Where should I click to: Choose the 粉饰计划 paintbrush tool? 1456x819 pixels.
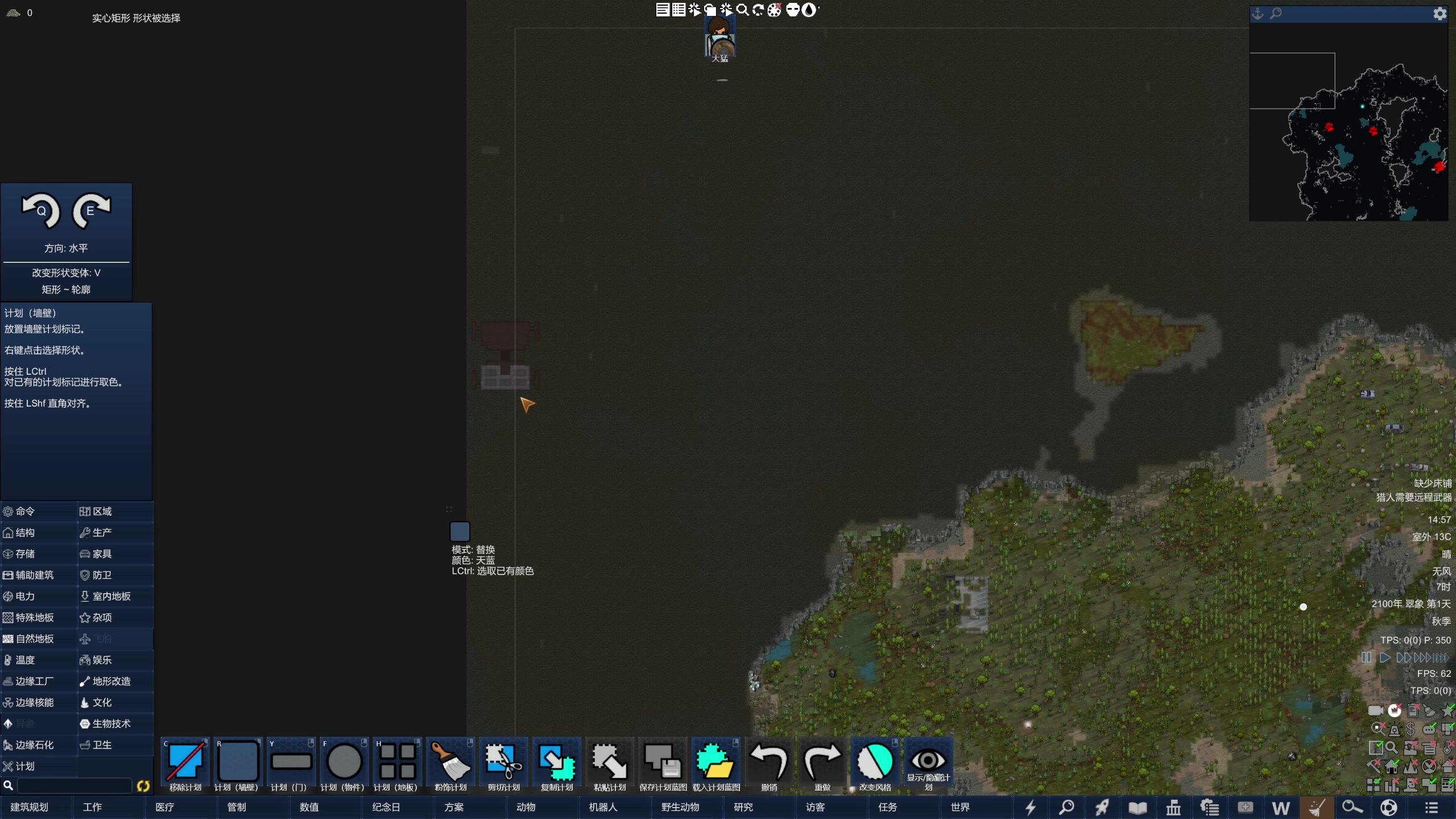point(450,765)
